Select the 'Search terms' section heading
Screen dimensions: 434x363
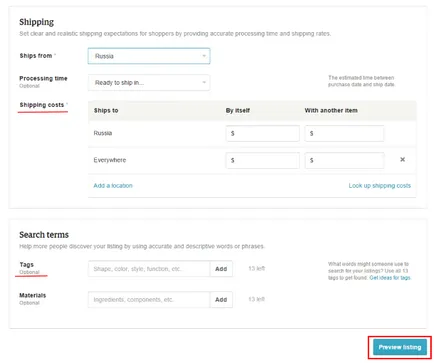[x=44, y=235]
